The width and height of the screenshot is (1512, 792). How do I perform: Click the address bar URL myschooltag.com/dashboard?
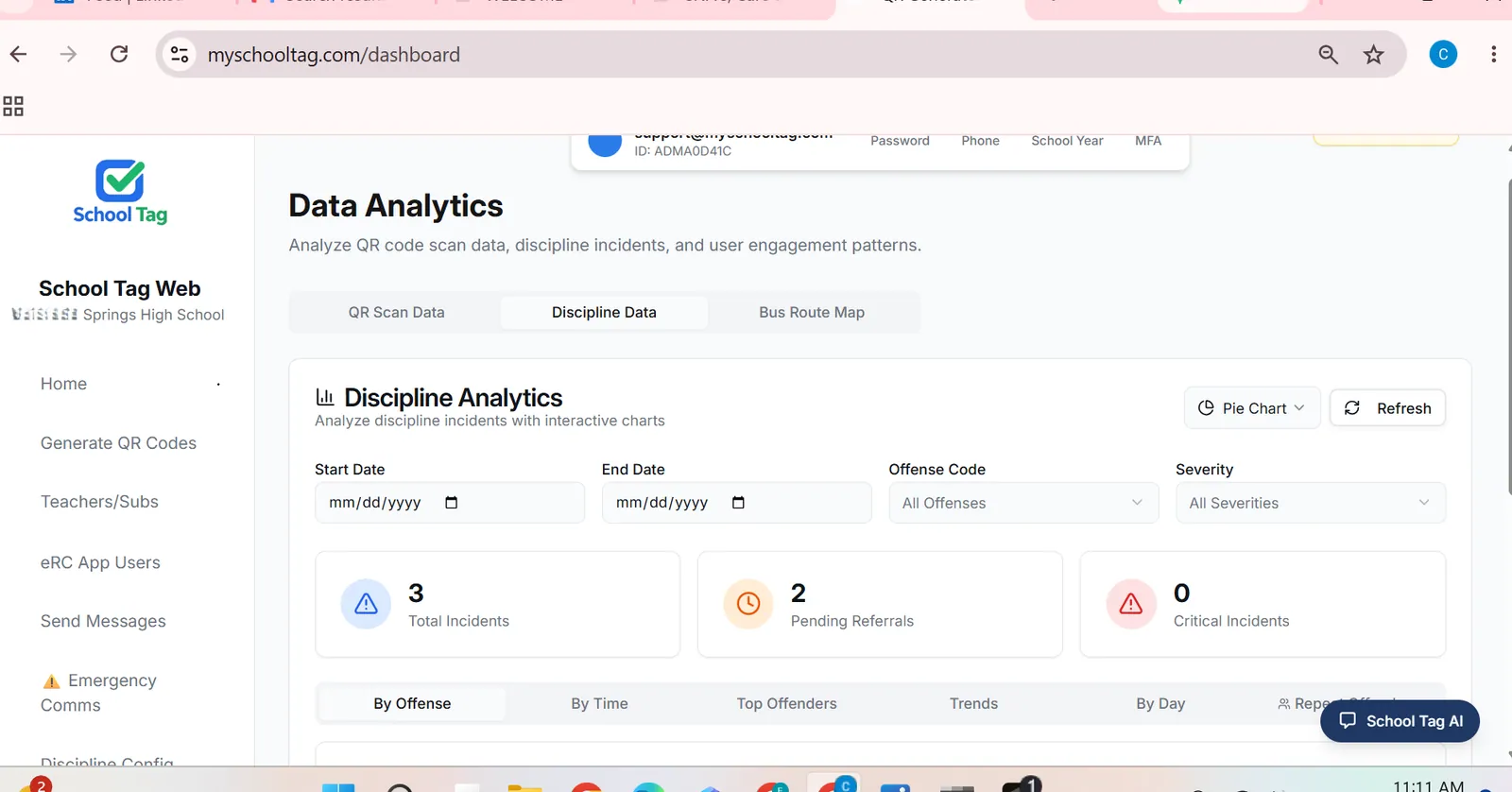(x=334, y=55)
